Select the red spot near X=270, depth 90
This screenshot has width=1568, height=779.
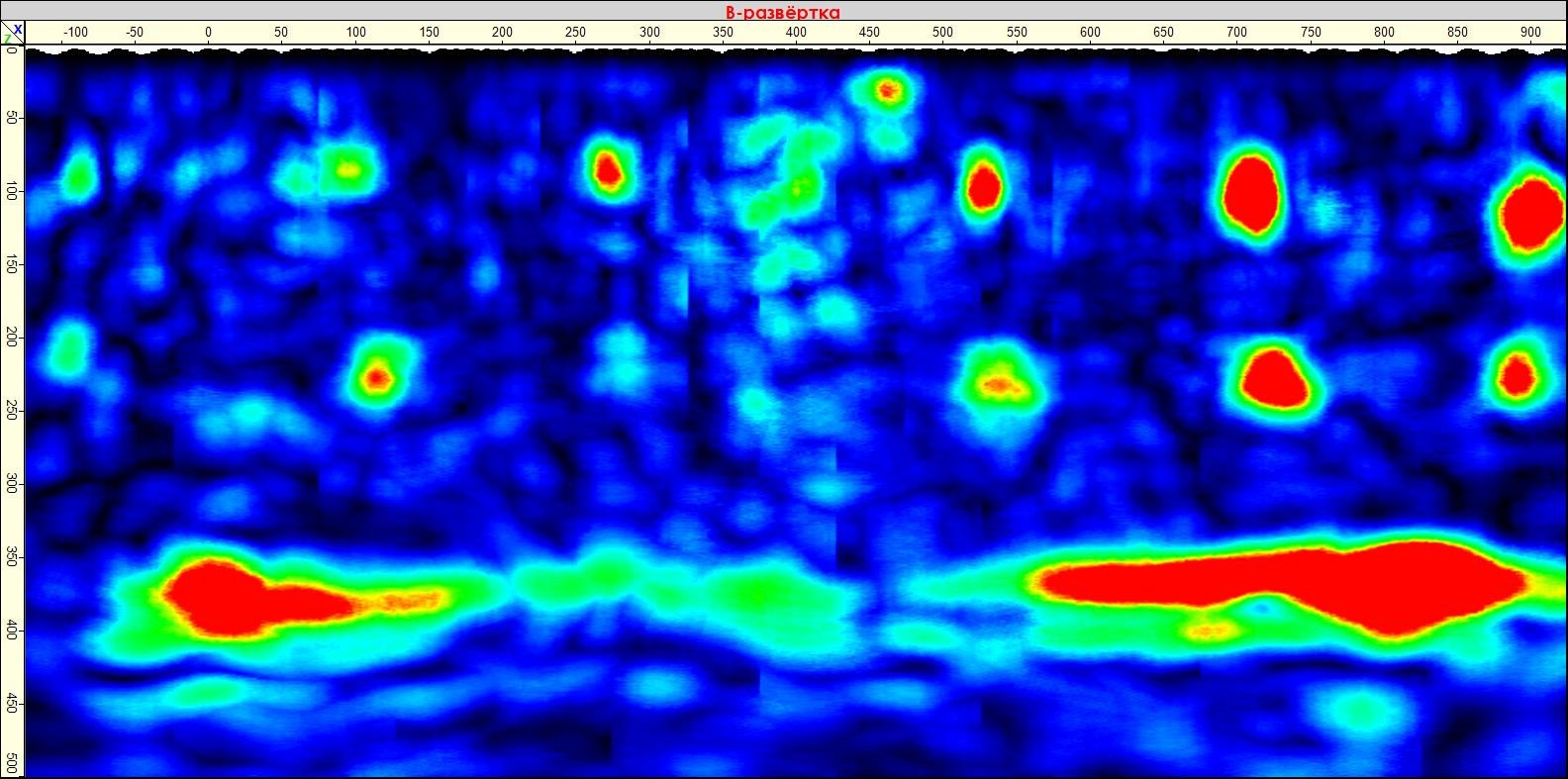[x=607, y=171]
